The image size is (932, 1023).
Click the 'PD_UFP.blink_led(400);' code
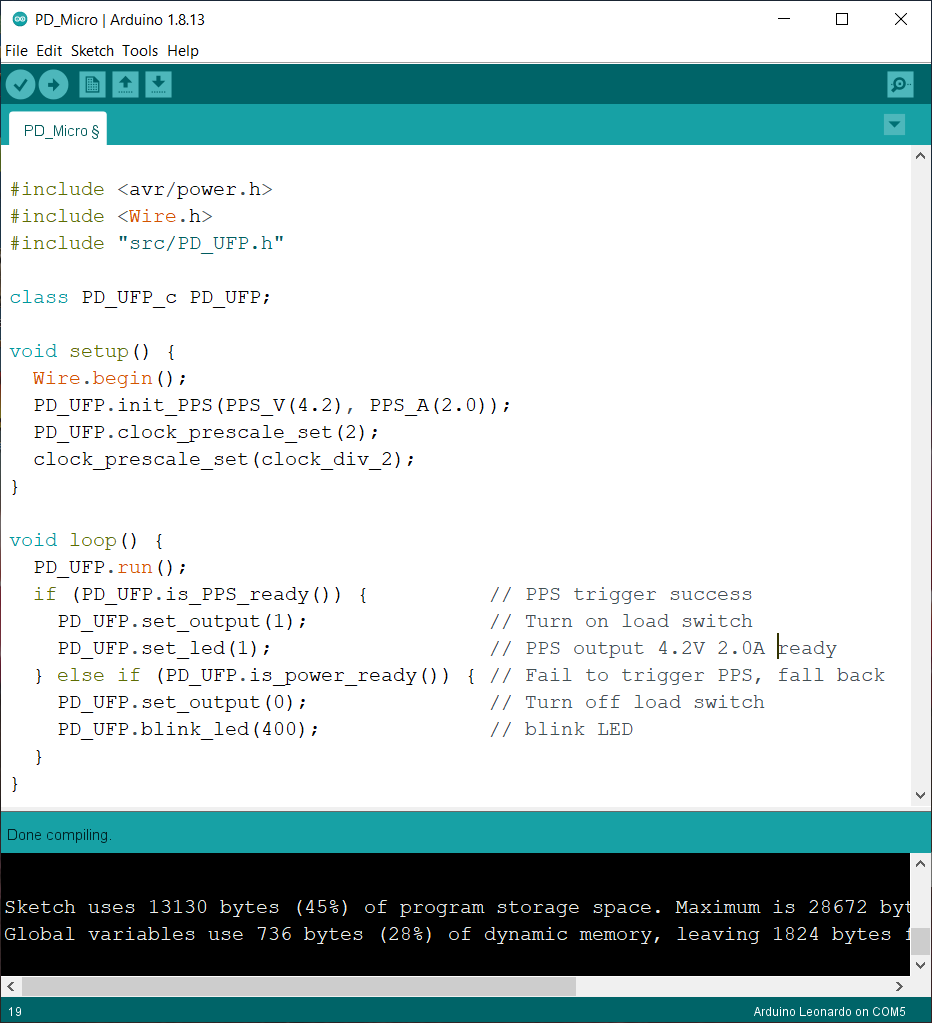[188, 729]
